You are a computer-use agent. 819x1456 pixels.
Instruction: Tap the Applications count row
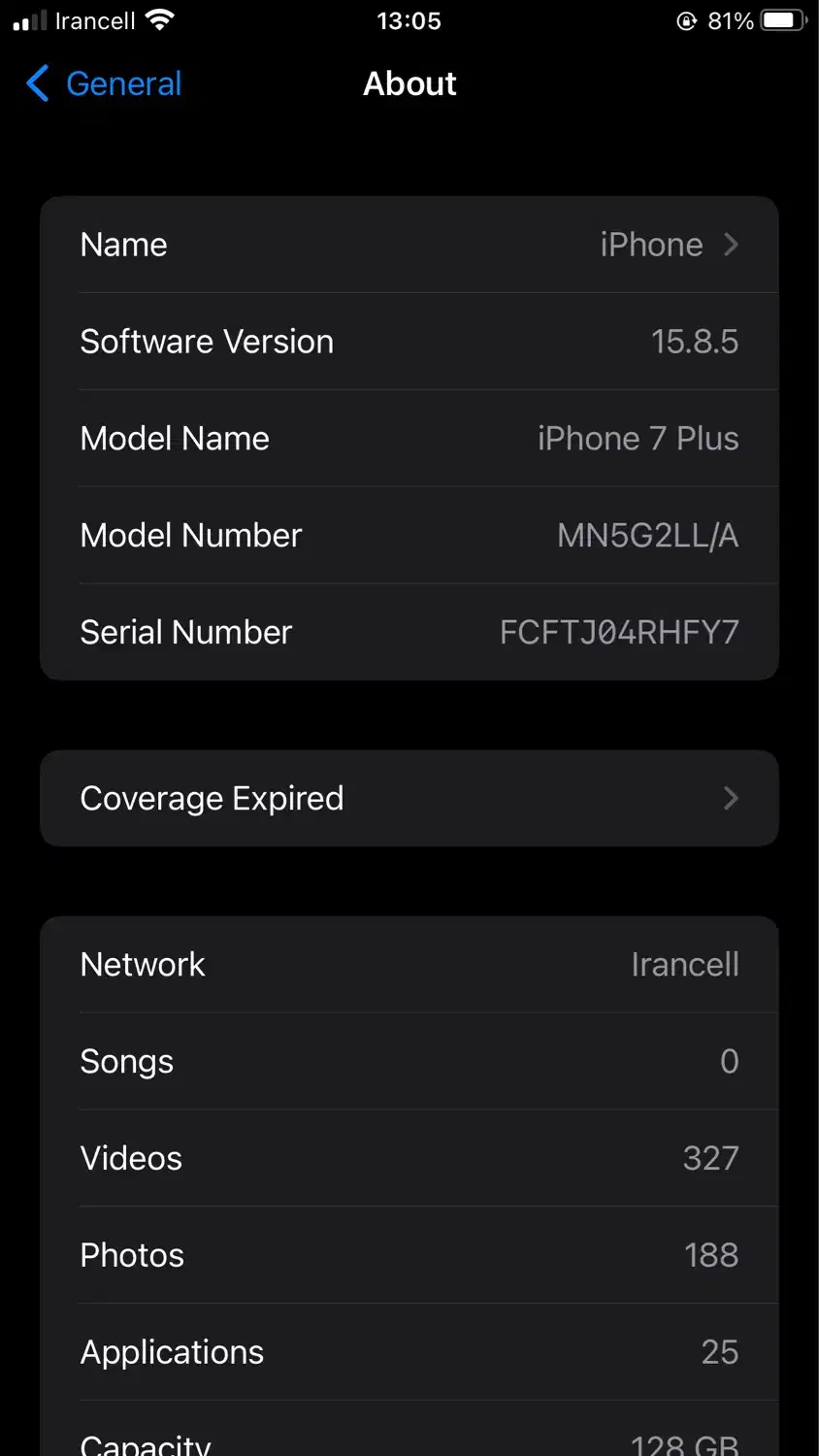pos(408,1352)
